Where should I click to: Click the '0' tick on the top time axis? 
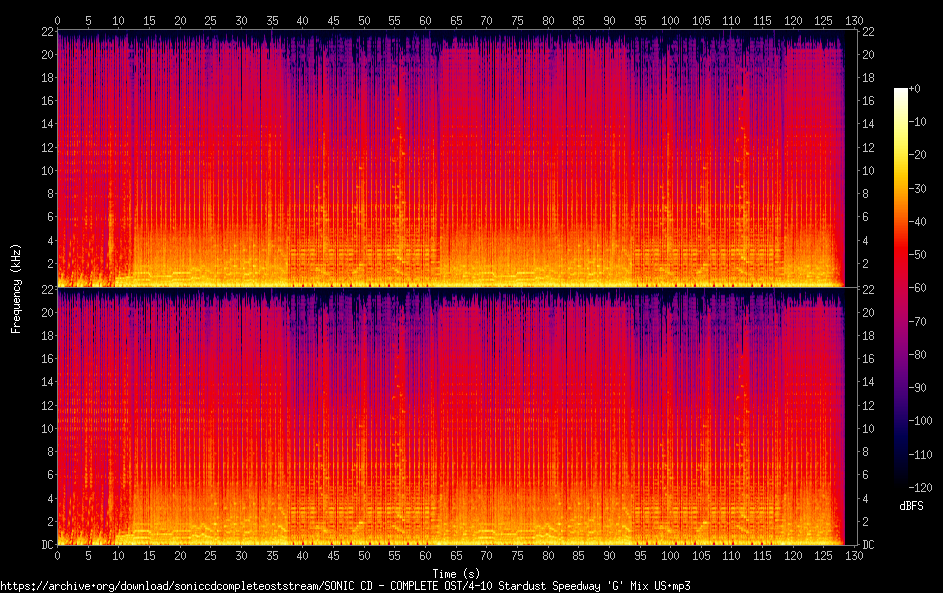point(57,20)
